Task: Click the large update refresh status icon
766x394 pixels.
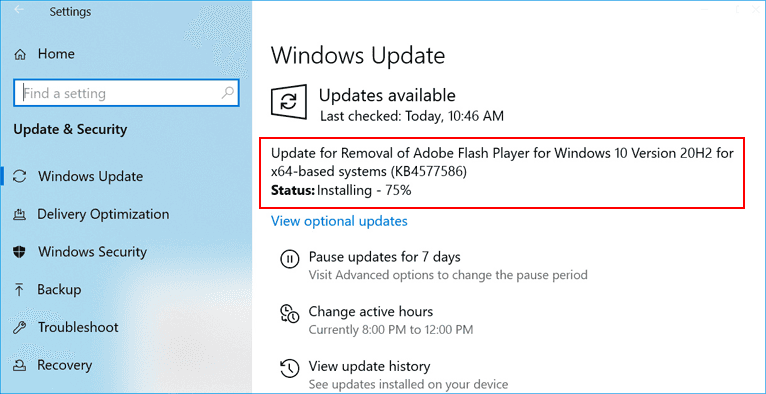Action: point(289,102)
